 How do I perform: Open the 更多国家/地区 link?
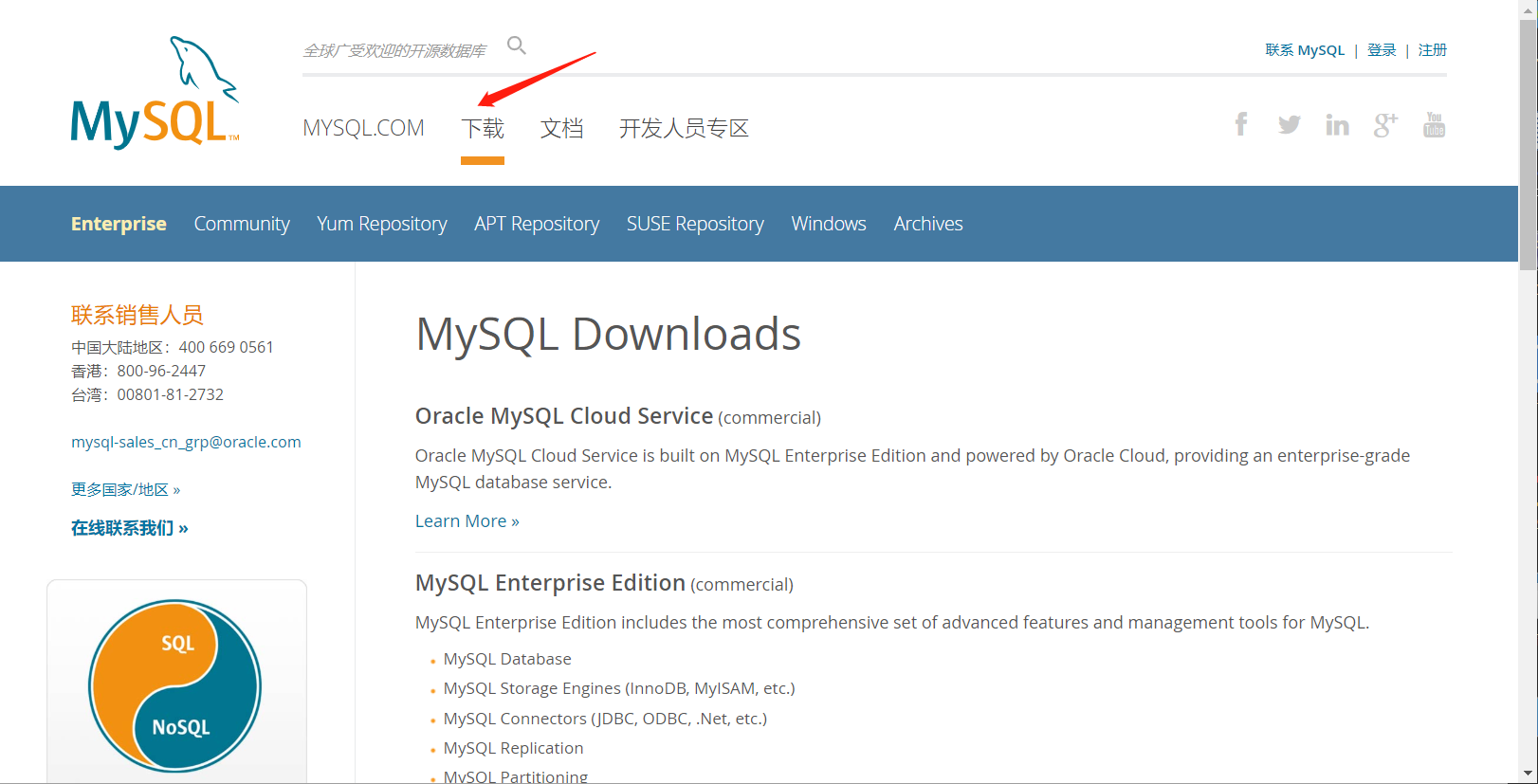[125, 489]
